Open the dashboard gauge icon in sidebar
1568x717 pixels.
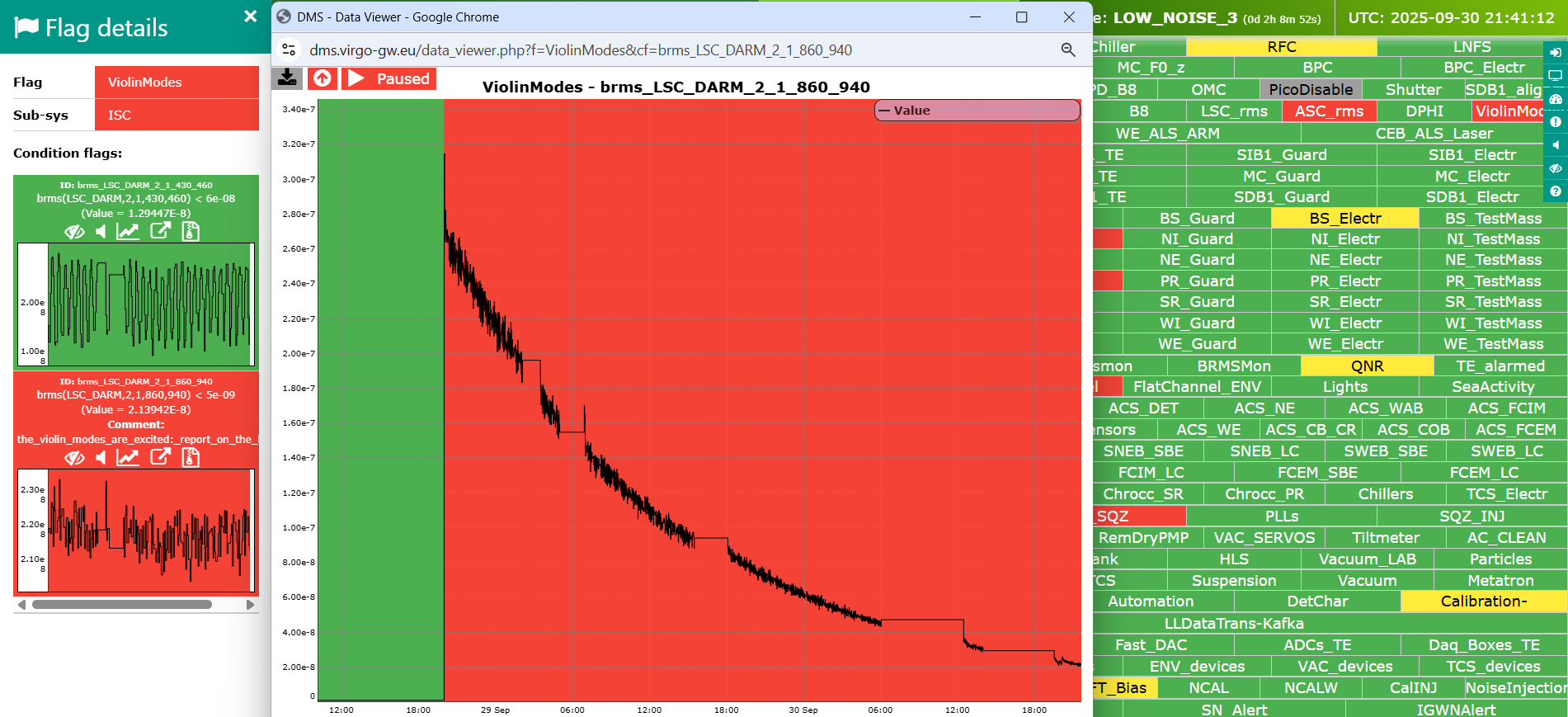click(1555, 99)
